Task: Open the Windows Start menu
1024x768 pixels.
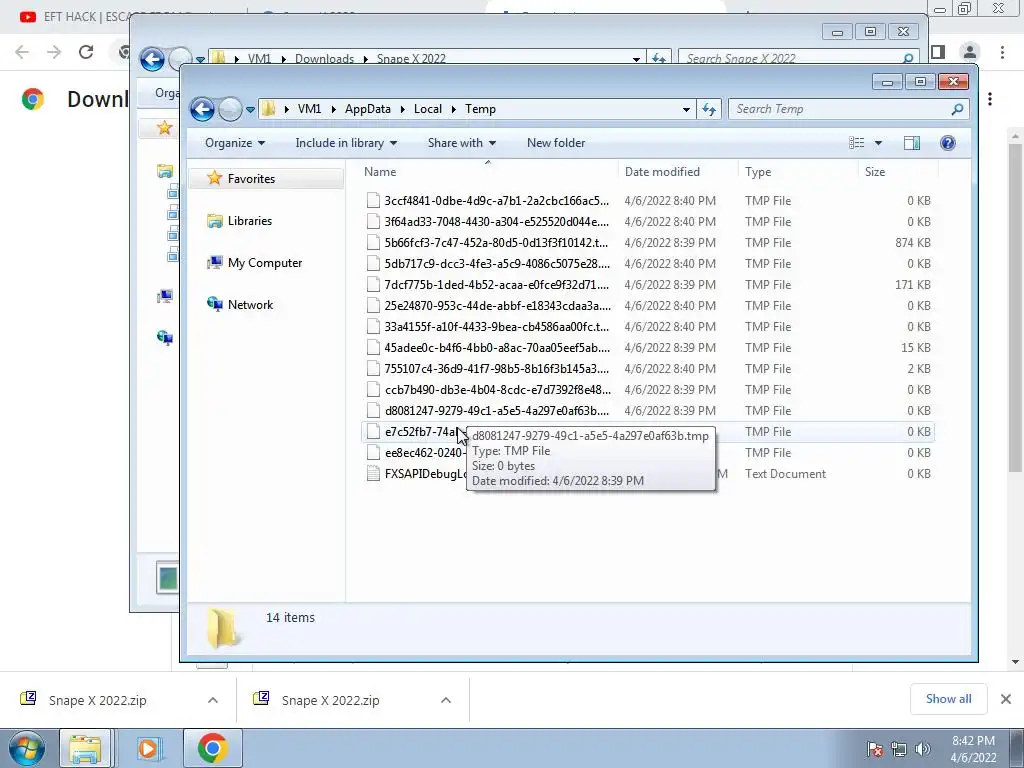Action: pos(27,748)
